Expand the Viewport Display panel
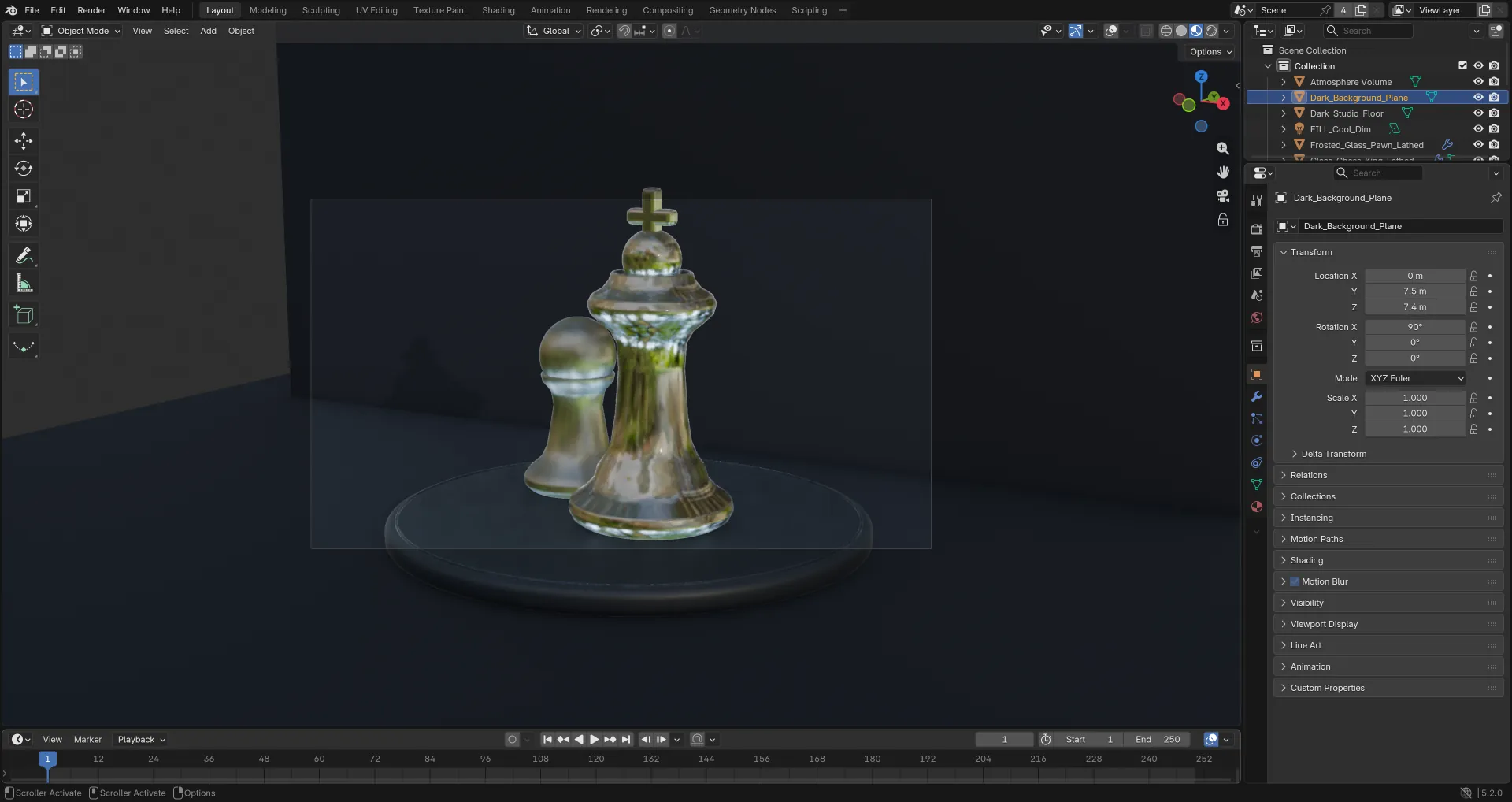This screenshot has width=1512, height=802. click(1388, 624)
